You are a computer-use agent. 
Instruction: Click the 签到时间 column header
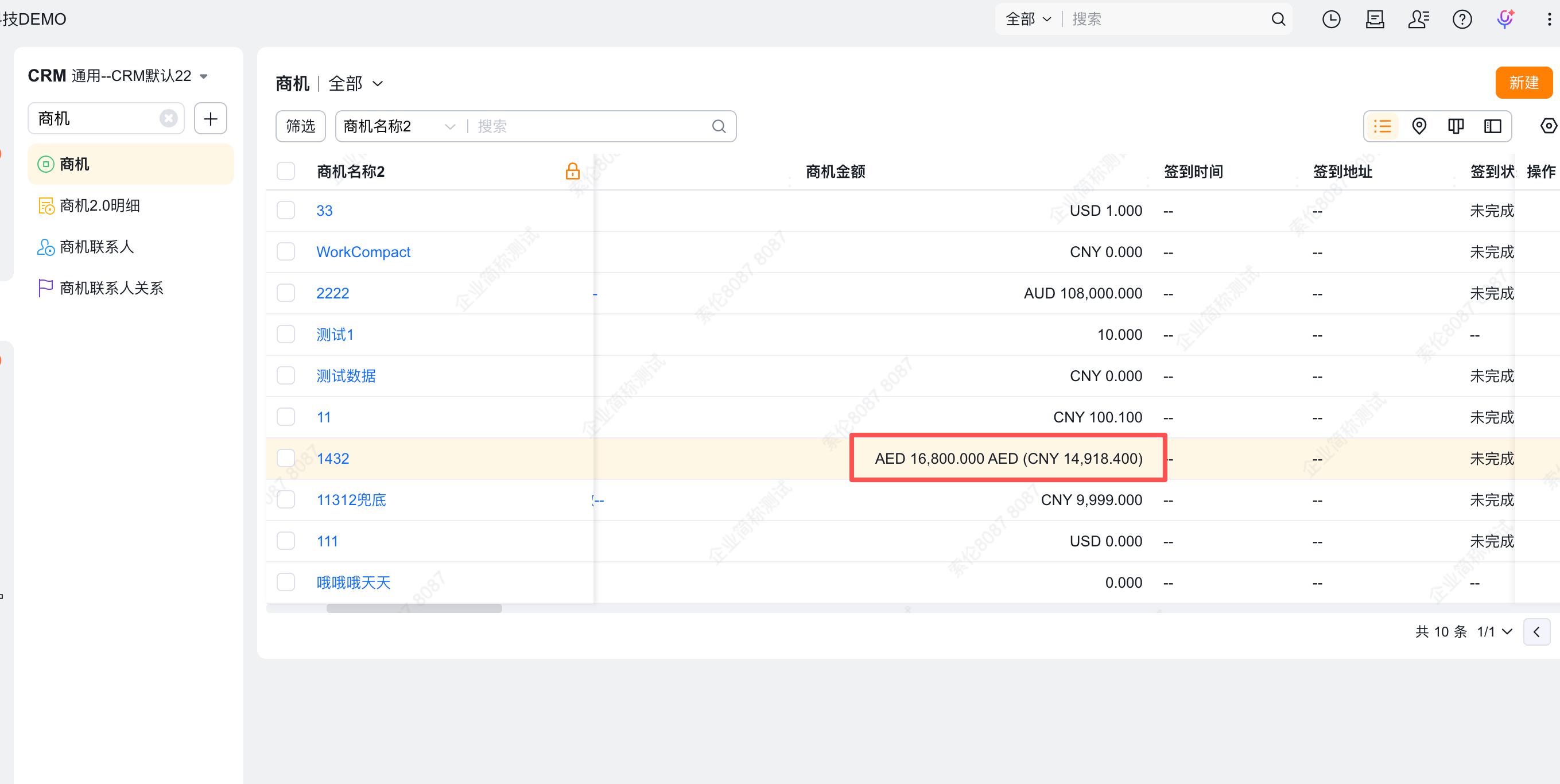pos(1193,172)
